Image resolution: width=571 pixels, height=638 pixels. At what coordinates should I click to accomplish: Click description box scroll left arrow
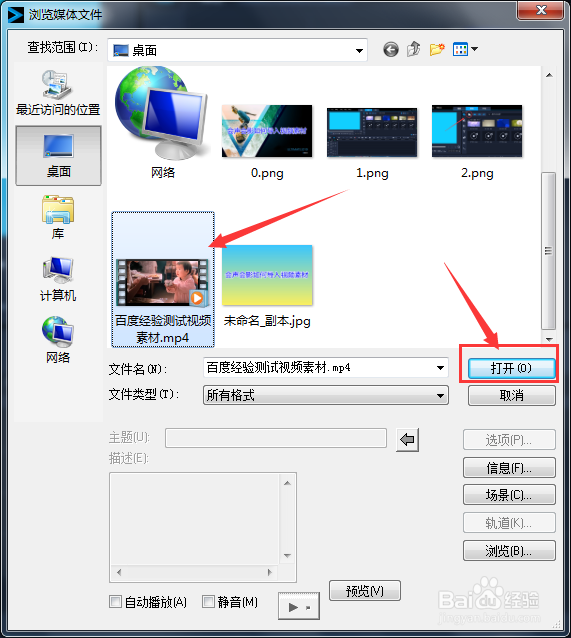click(x=119, y=572)
